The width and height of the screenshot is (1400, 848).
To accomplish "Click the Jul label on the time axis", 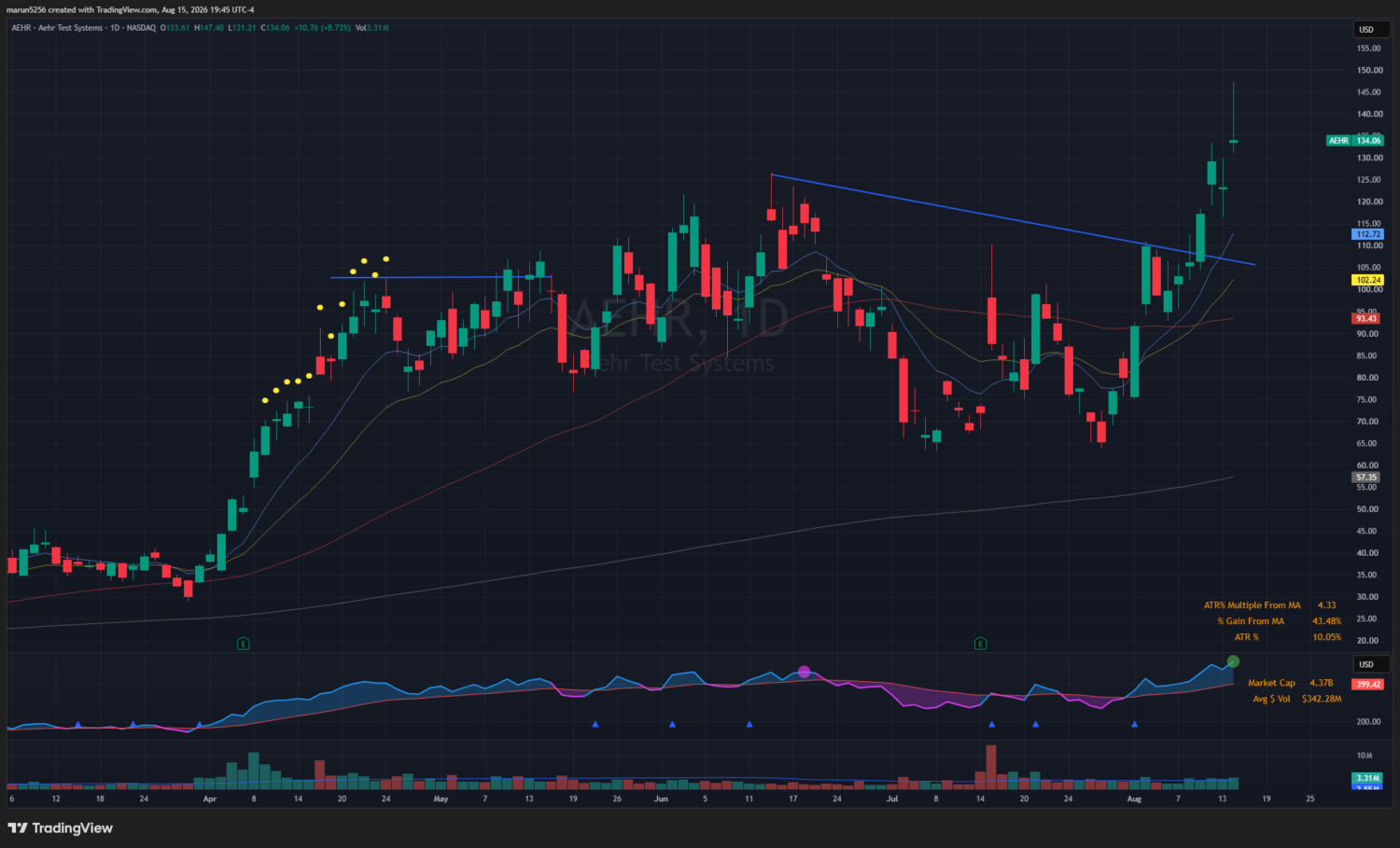I will click(x=892, y=799).
